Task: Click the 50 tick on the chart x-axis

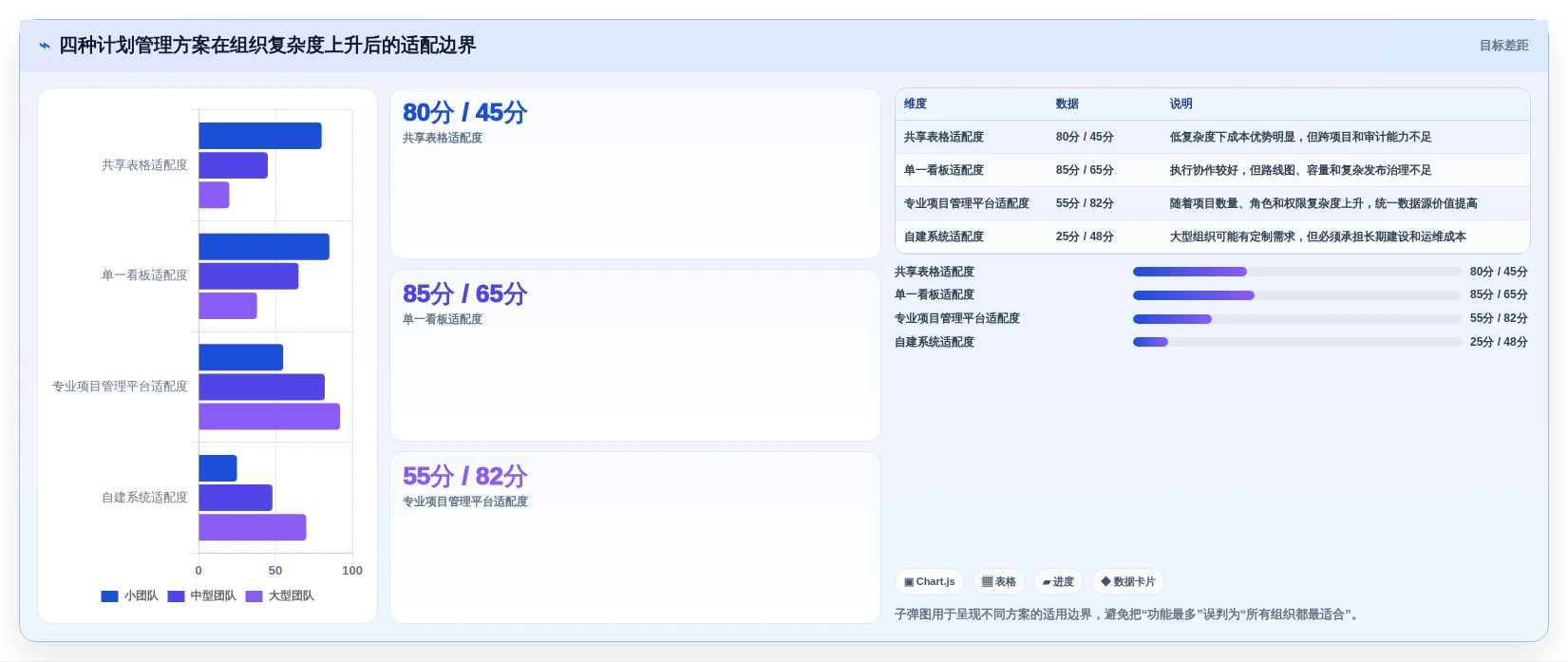Action: [x=275, y=571]
